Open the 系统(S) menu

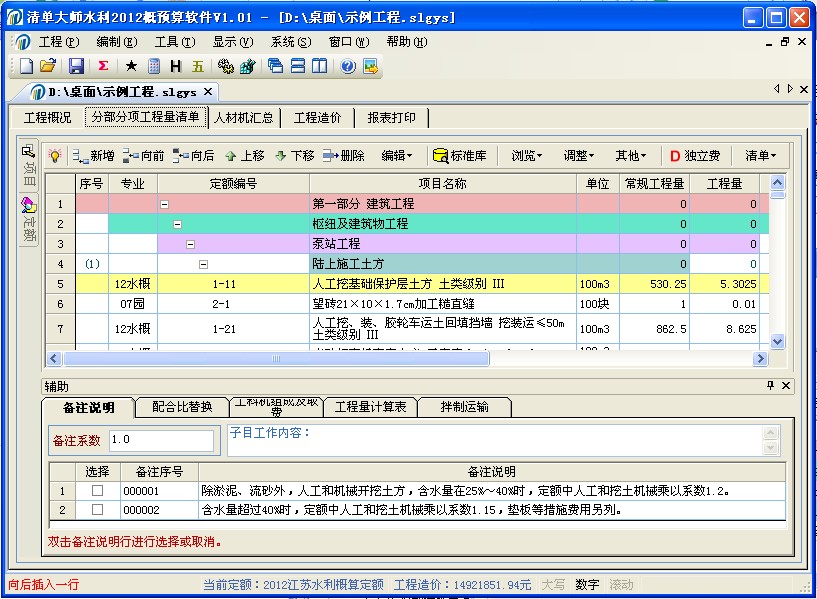click(x=290, y=42)
